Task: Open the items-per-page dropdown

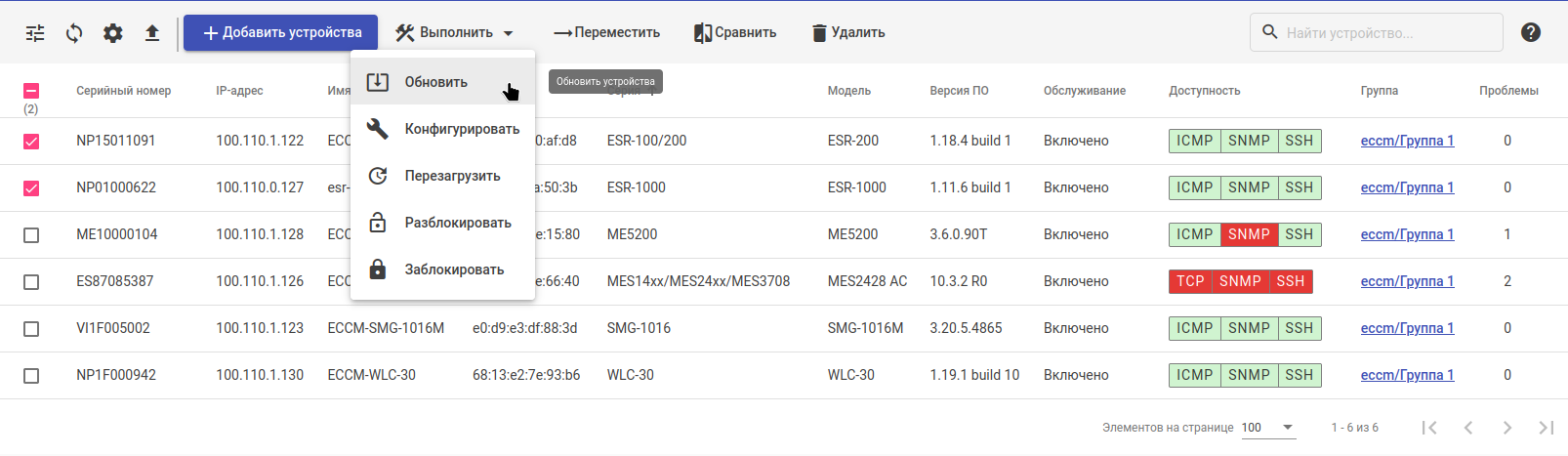Action: [1267, 428]
